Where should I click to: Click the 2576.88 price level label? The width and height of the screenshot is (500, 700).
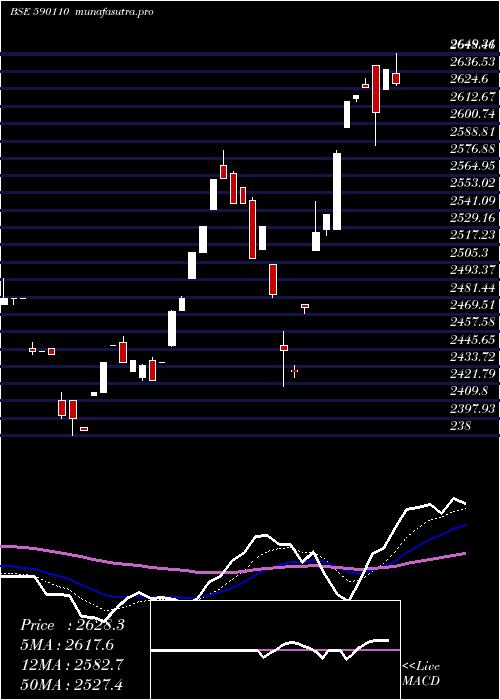coord(472,149)
